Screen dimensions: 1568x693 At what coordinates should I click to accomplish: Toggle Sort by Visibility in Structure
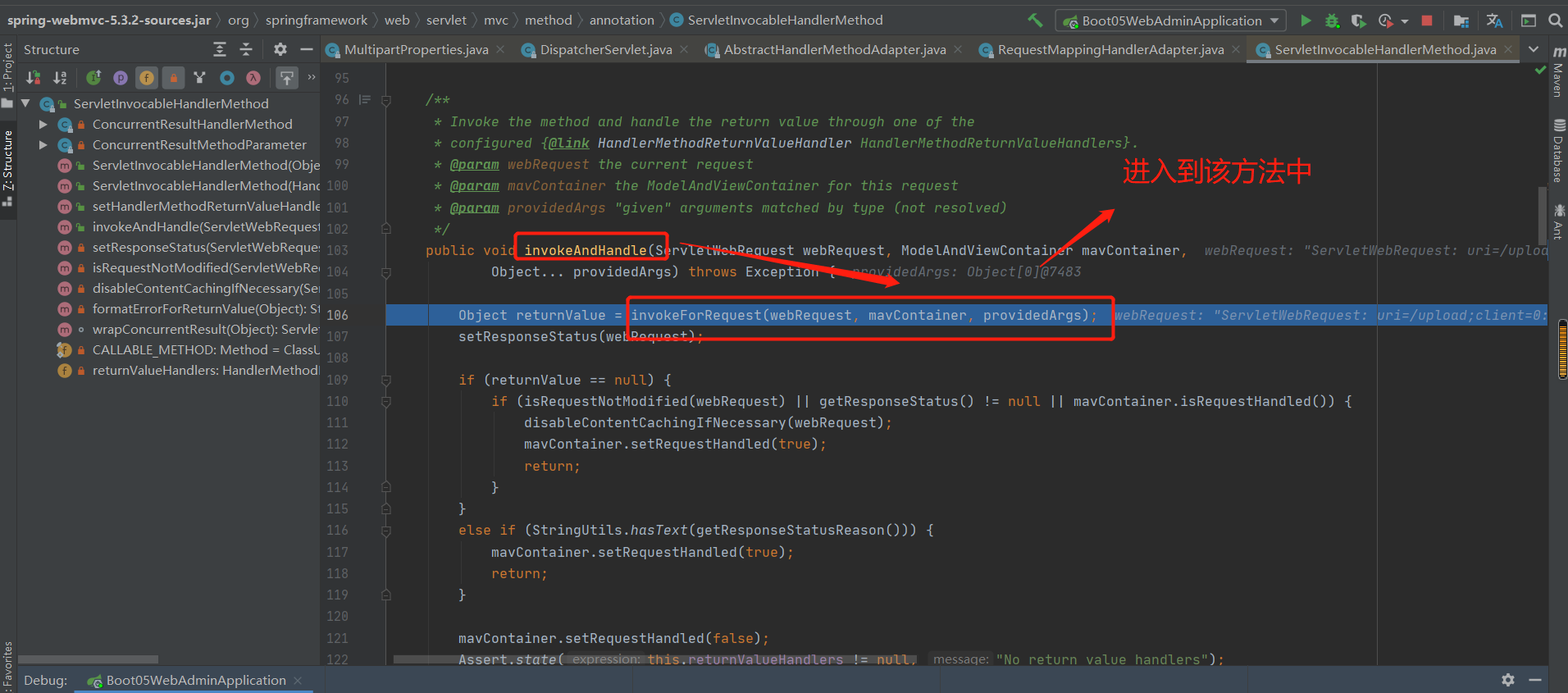(x=34, y=78)
